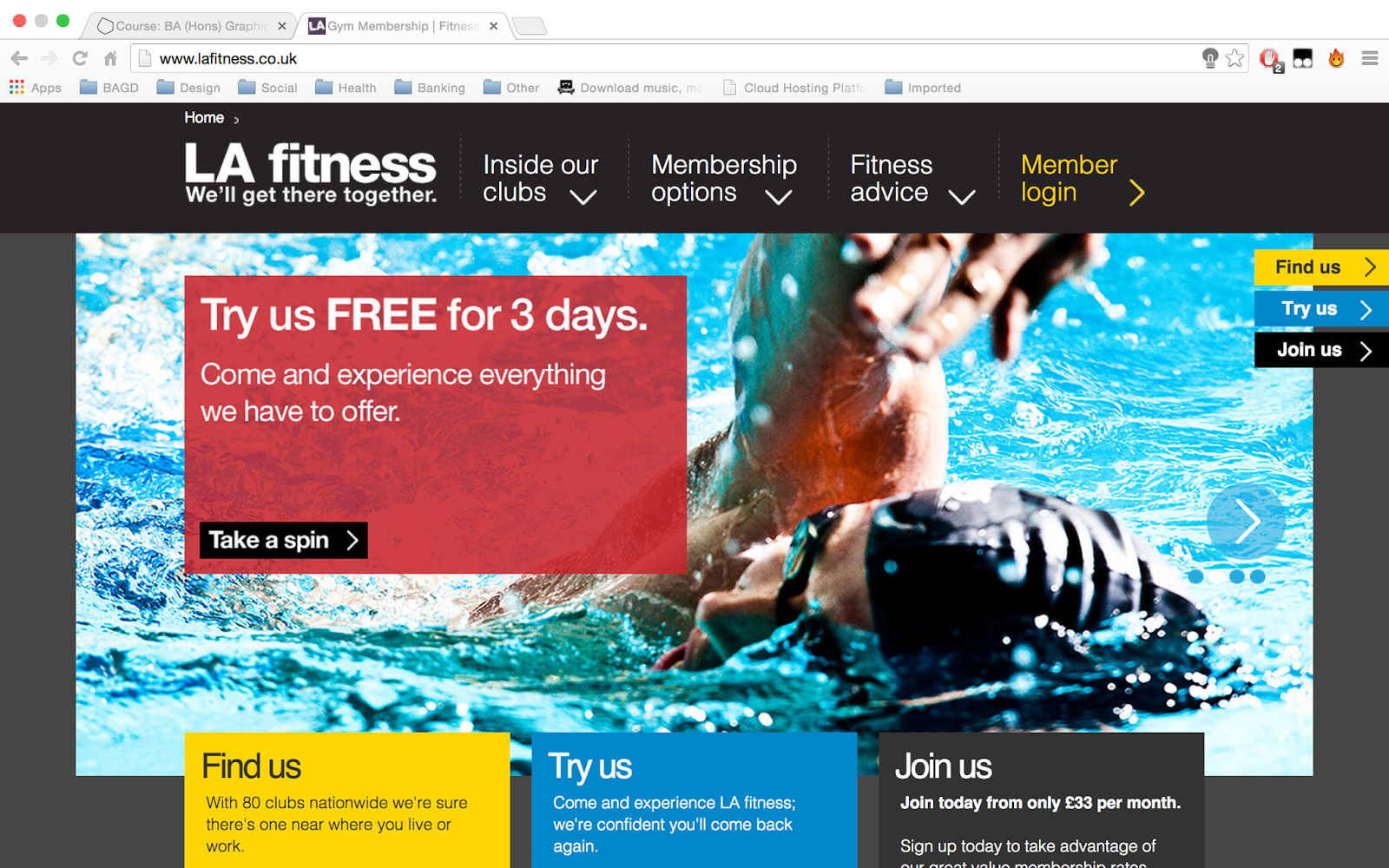
Task: Advance slideshow with the next arrow circle
Action: click(1246, 521)
